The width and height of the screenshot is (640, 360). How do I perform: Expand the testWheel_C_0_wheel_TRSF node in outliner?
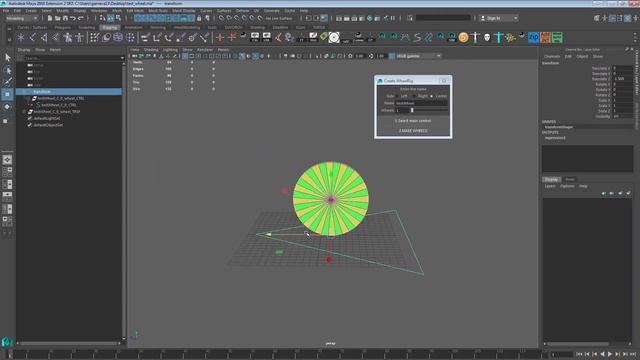point(24,111)
